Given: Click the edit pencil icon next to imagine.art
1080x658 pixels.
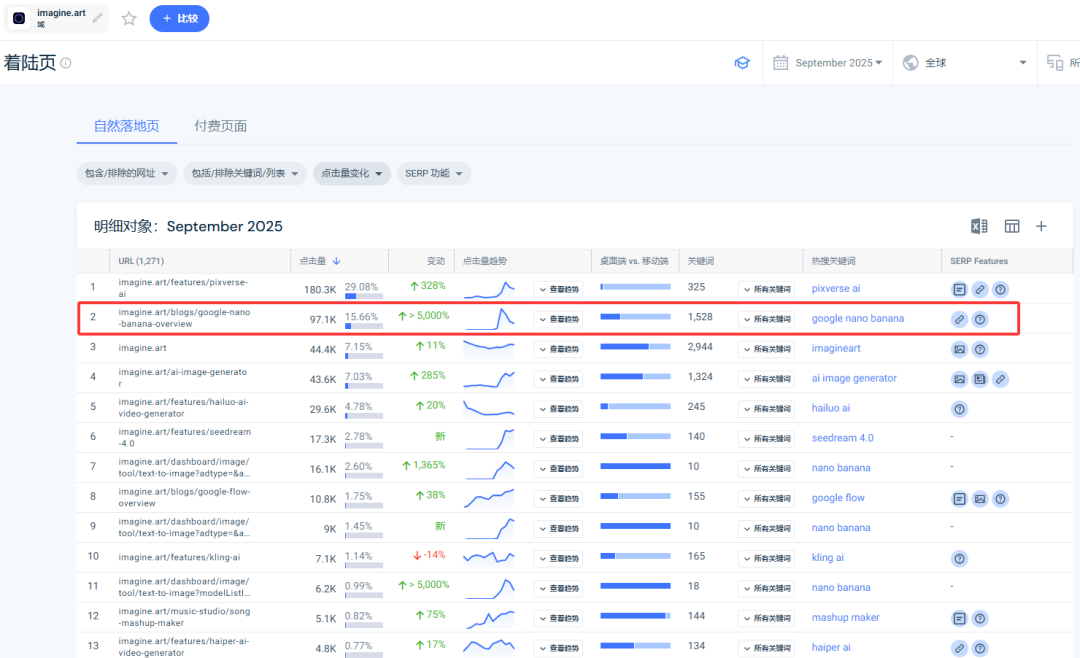Looking at the screenshot, I should [98, 18].
